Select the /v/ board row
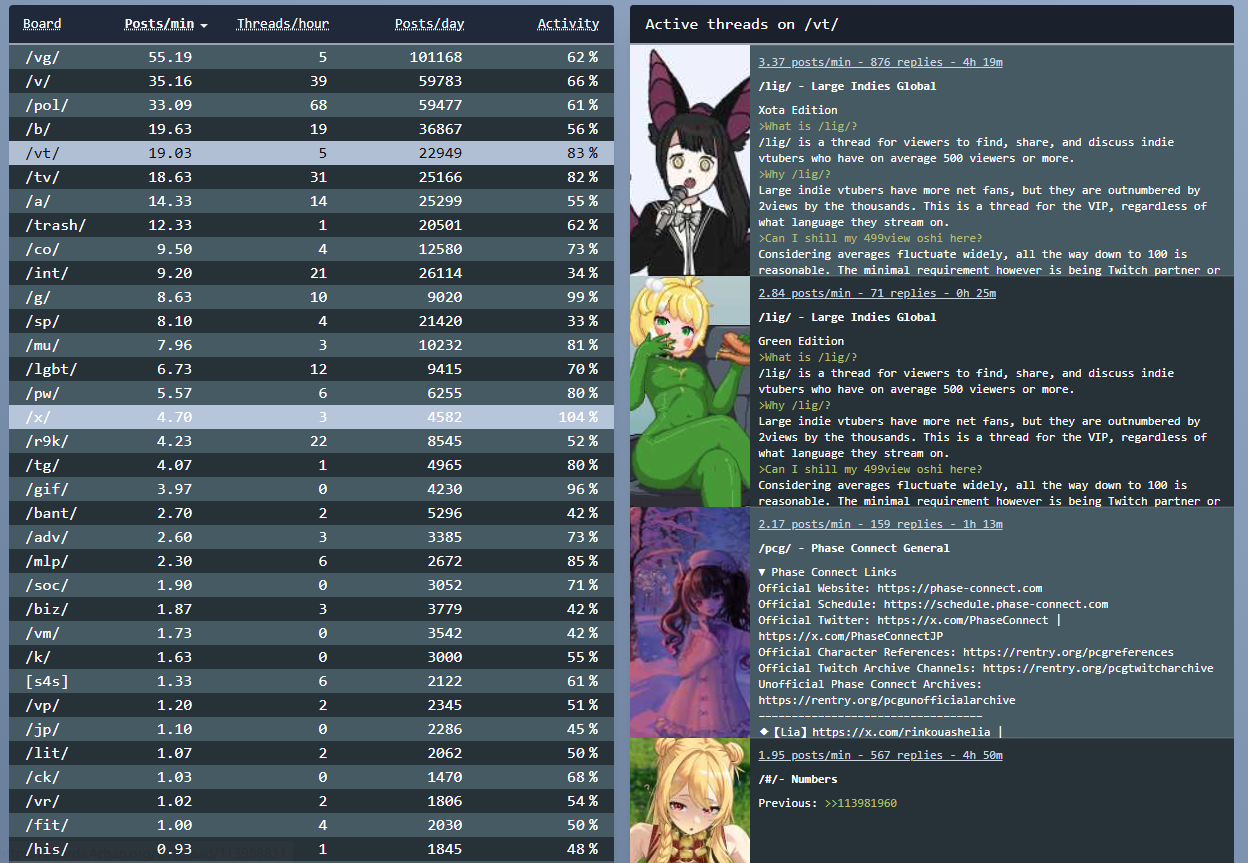 coord(311,81)
